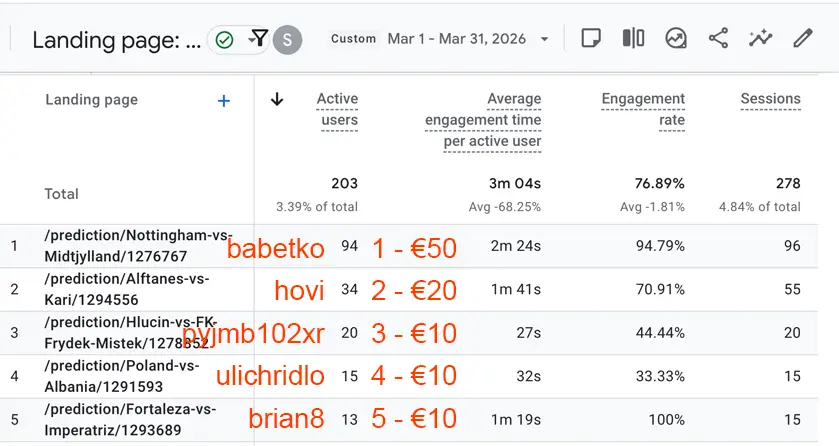This screenshot has height=446, width=839.
Task: Open the insights chart icon
Action: coord(676,38)
